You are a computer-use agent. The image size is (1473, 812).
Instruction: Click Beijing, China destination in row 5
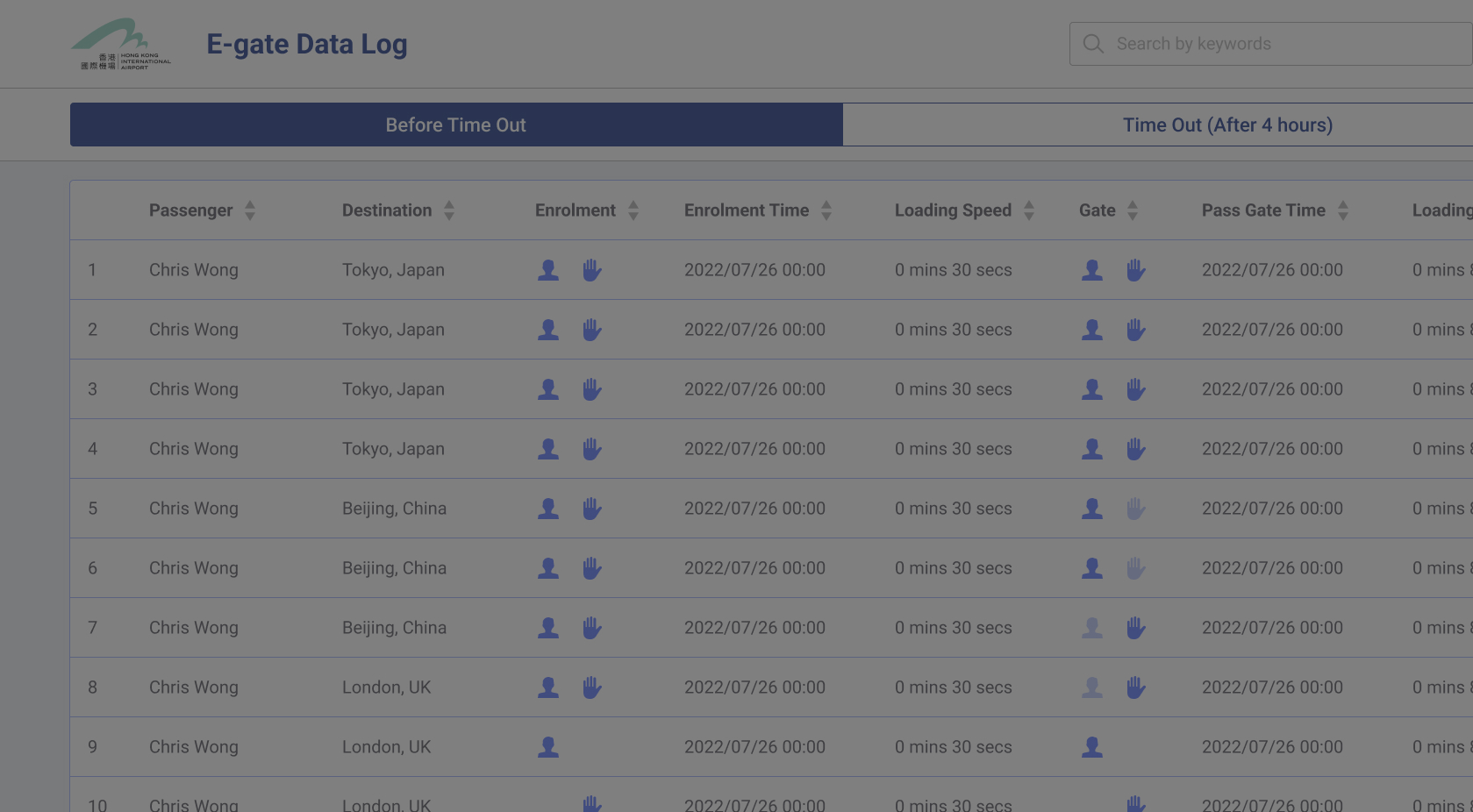pos(394,509)
